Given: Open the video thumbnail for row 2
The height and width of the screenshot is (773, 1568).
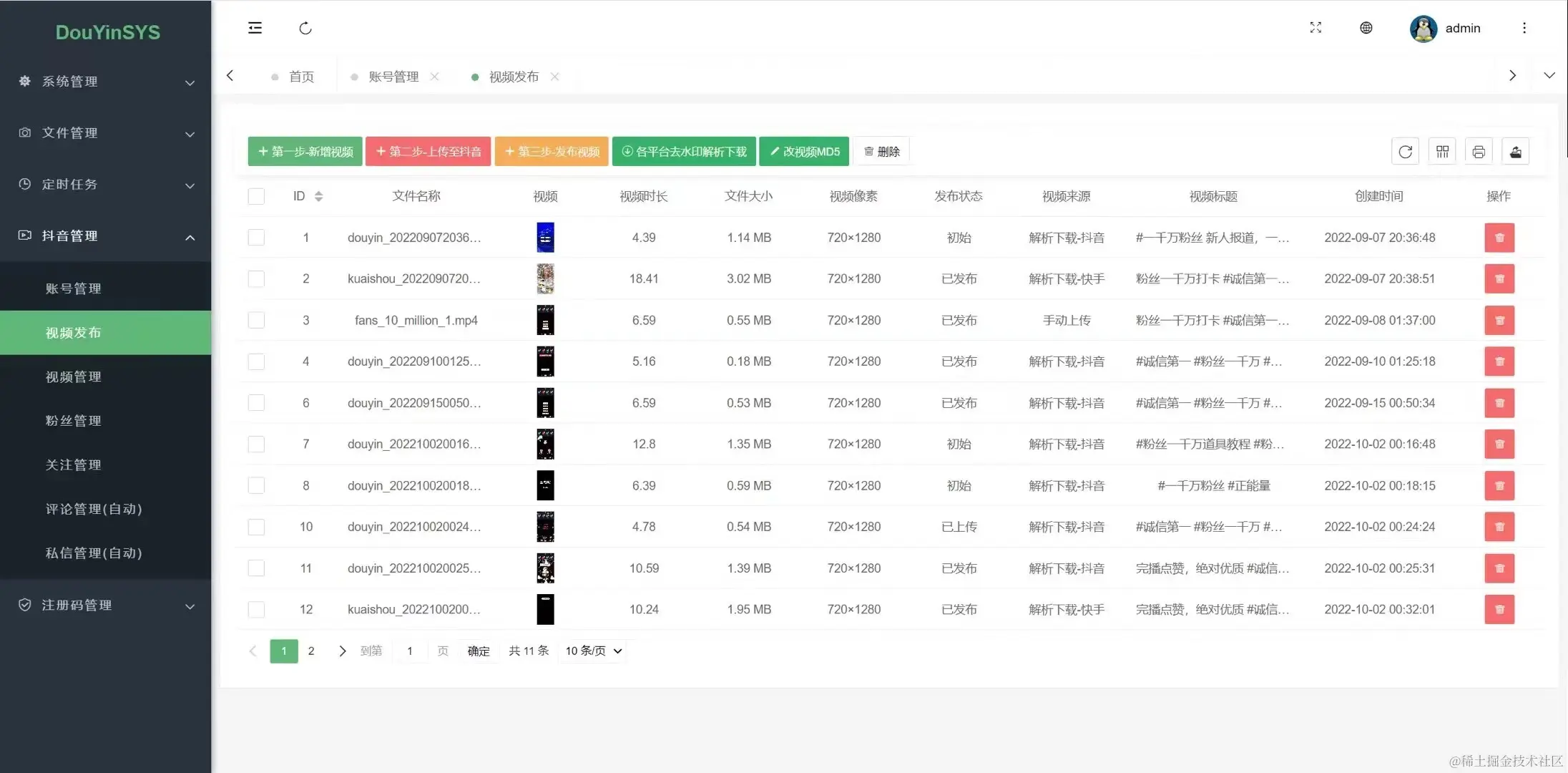Looking at the screenshot, I should [x=545, y=279].
